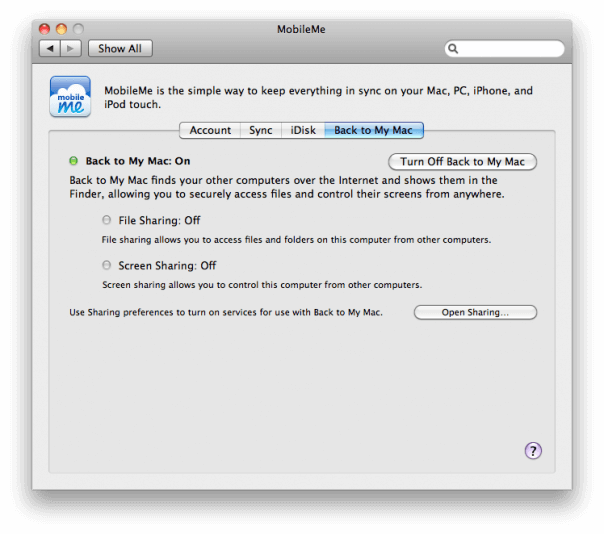Open the iDisk tab

[303, 130]
